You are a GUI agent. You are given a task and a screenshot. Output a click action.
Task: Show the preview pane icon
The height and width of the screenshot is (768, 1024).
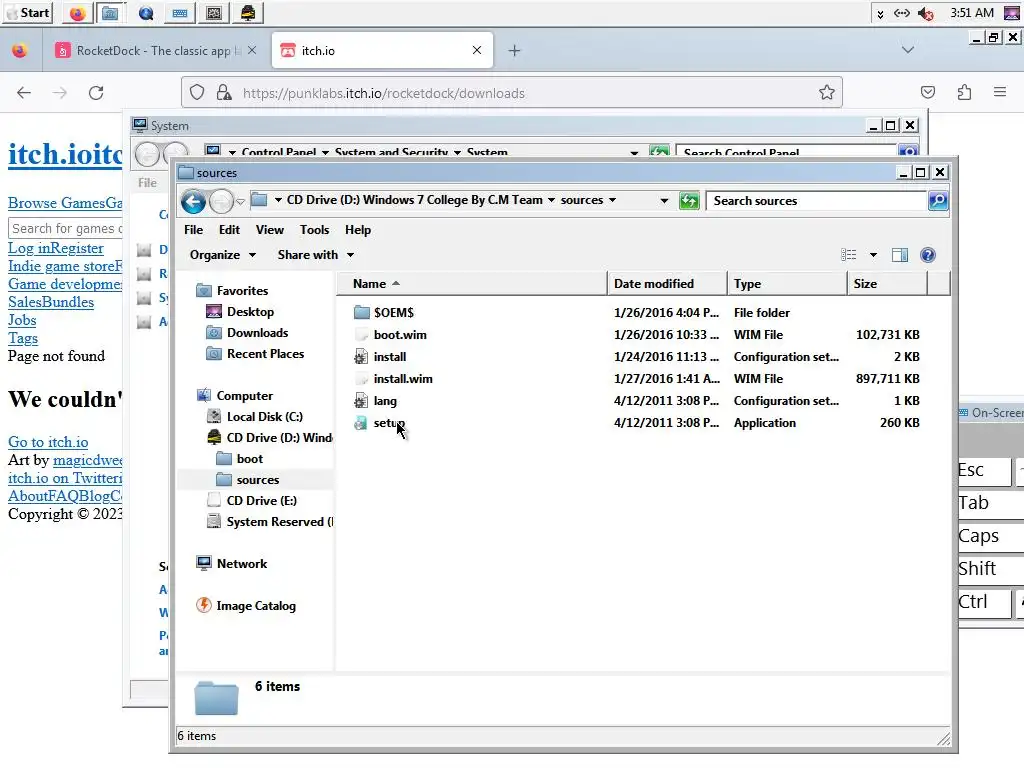click(900, 255)
